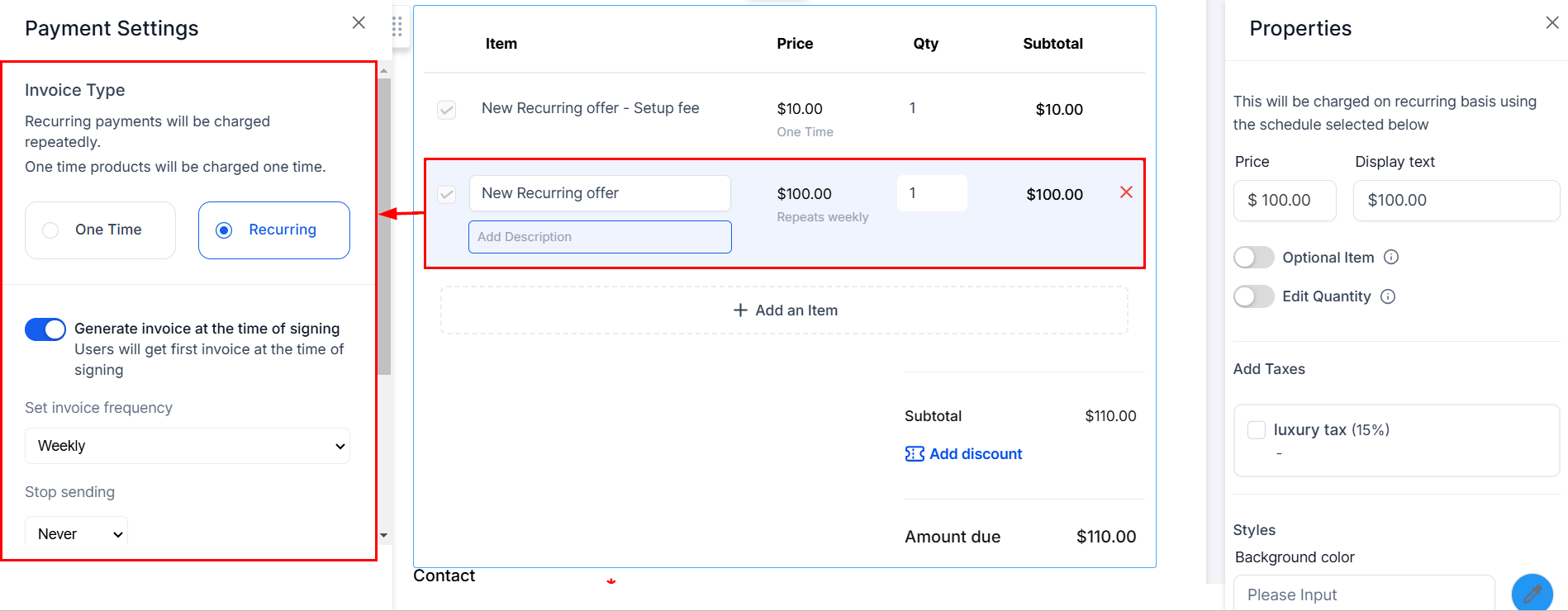Toggle the Optional Item switch
1568x611 pixels.
(x=1254, y=258)
